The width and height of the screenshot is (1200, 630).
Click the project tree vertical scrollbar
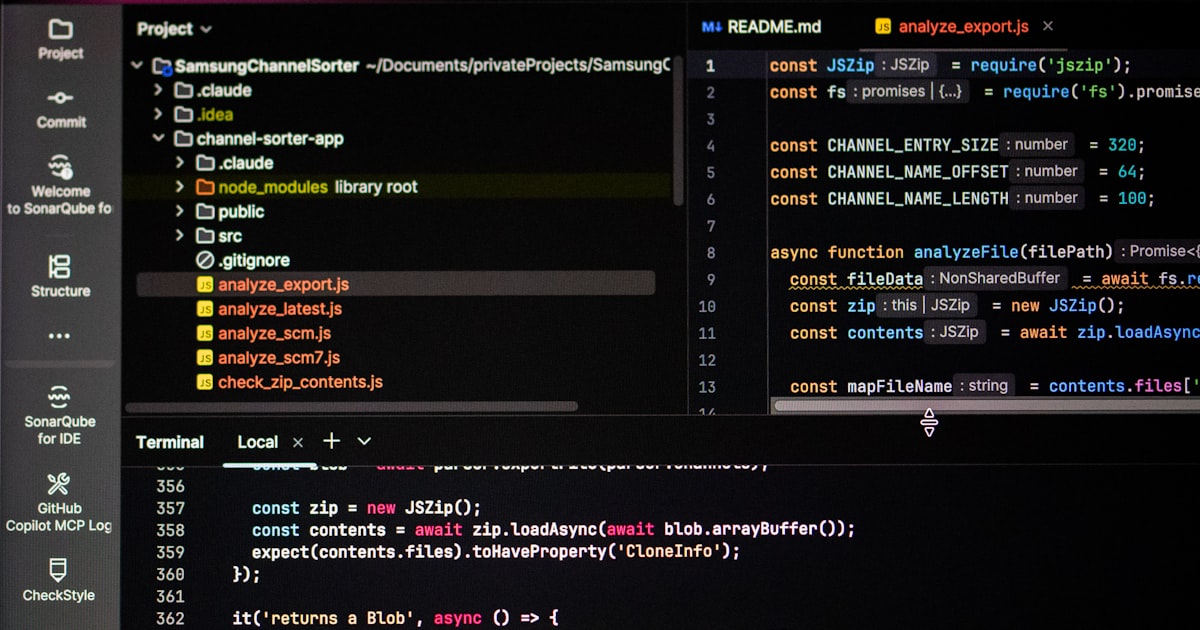[x=678, y=130]
